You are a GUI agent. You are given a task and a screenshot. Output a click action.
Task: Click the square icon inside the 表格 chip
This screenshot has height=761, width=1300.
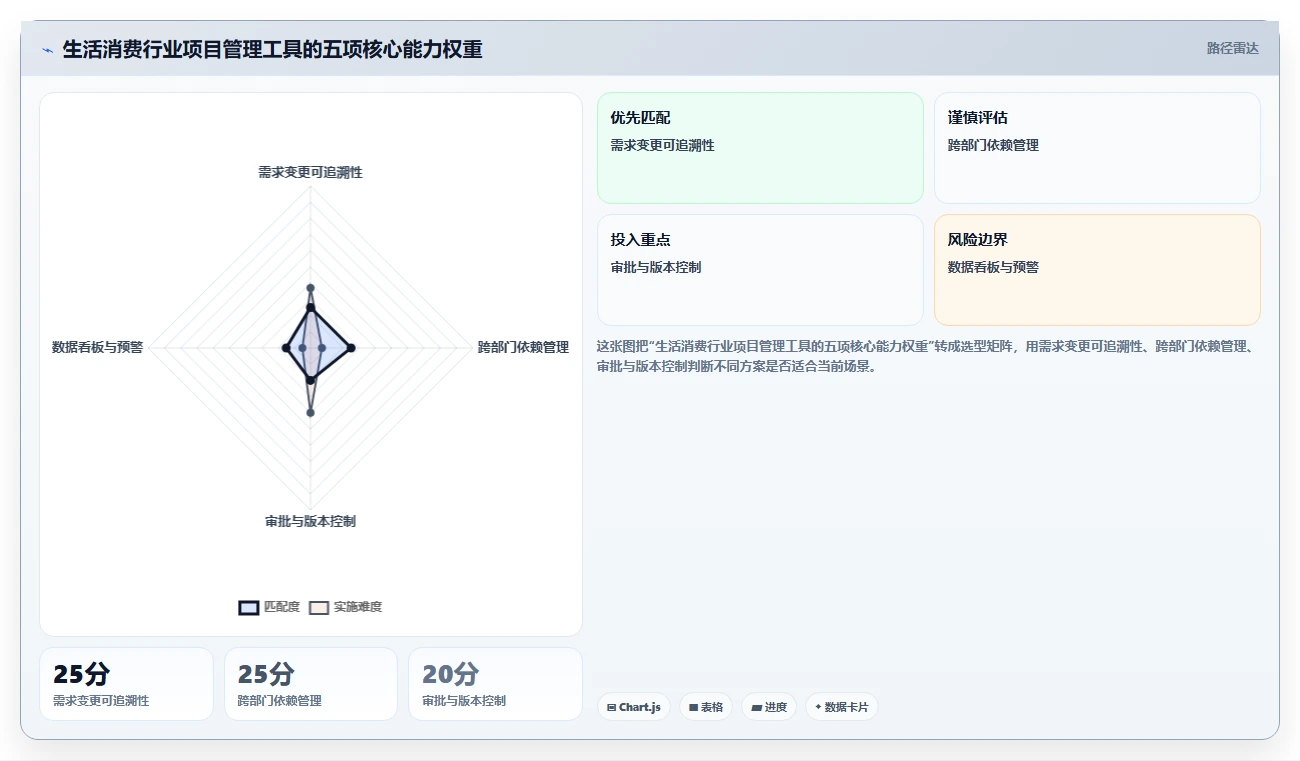(693, 707)
